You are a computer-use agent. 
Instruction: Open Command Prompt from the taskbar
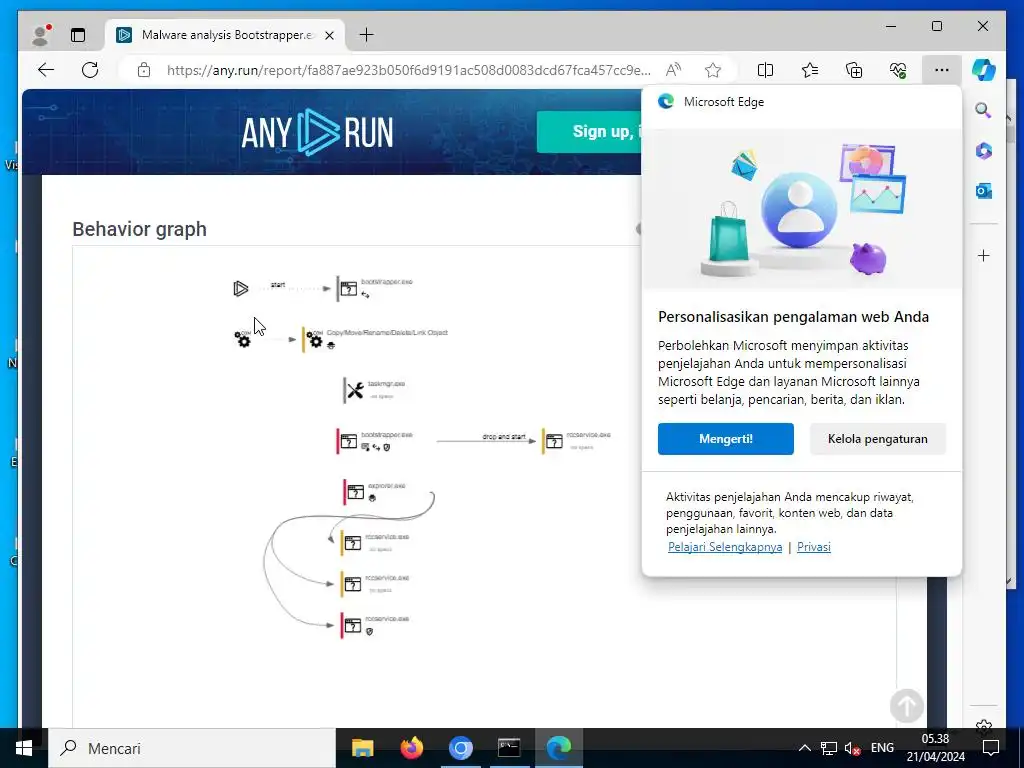pyautogui.click(x=509, y=748)
